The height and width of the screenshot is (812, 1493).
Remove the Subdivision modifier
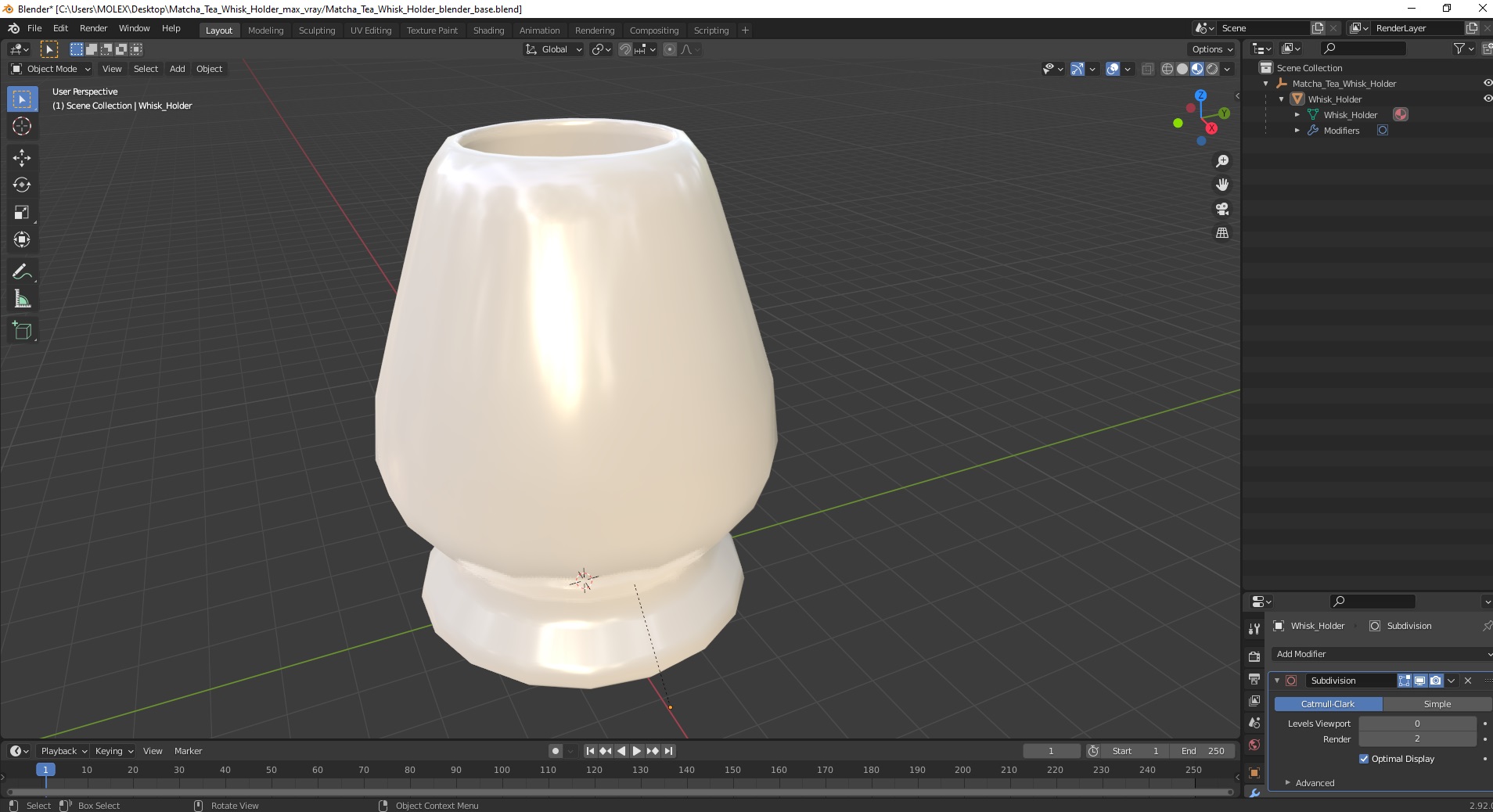pyautogui.click(x=1468, y=681)
